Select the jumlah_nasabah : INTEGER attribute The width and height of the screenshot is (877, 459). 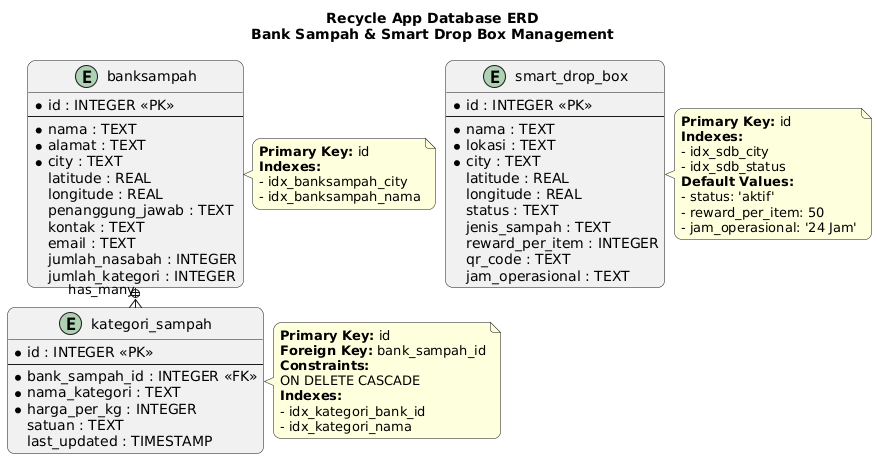[141, 258]
